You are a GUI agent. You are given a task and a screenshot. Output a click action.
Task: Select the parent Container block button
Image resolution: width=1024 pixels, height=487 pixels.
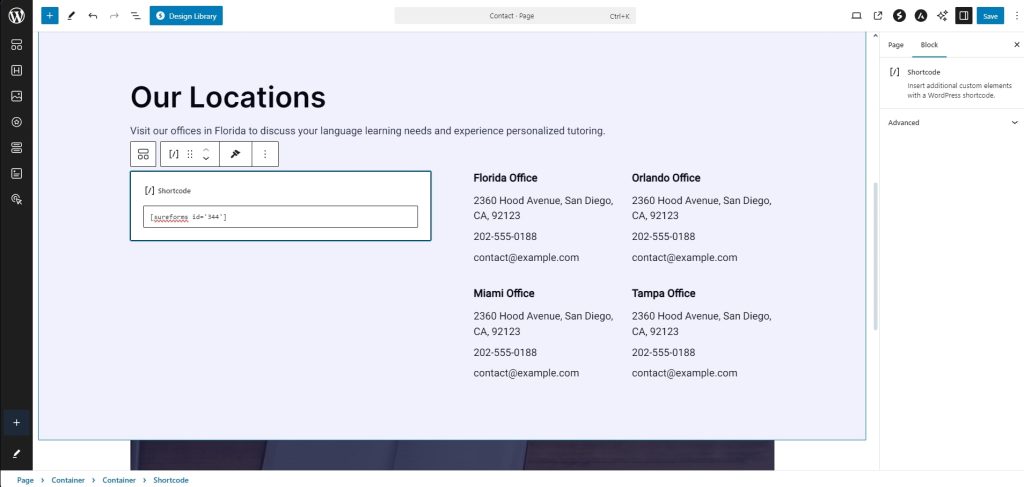pos(143,154)
